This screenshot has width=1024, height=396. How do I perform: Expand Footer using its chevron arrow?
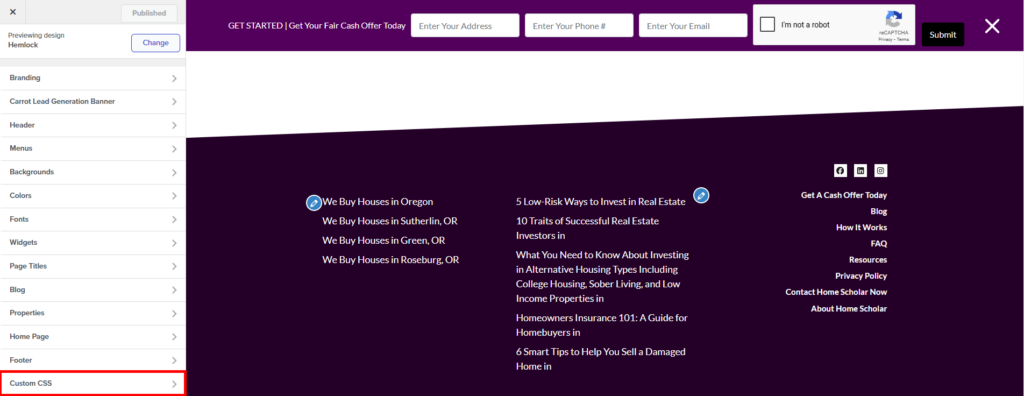174,361
